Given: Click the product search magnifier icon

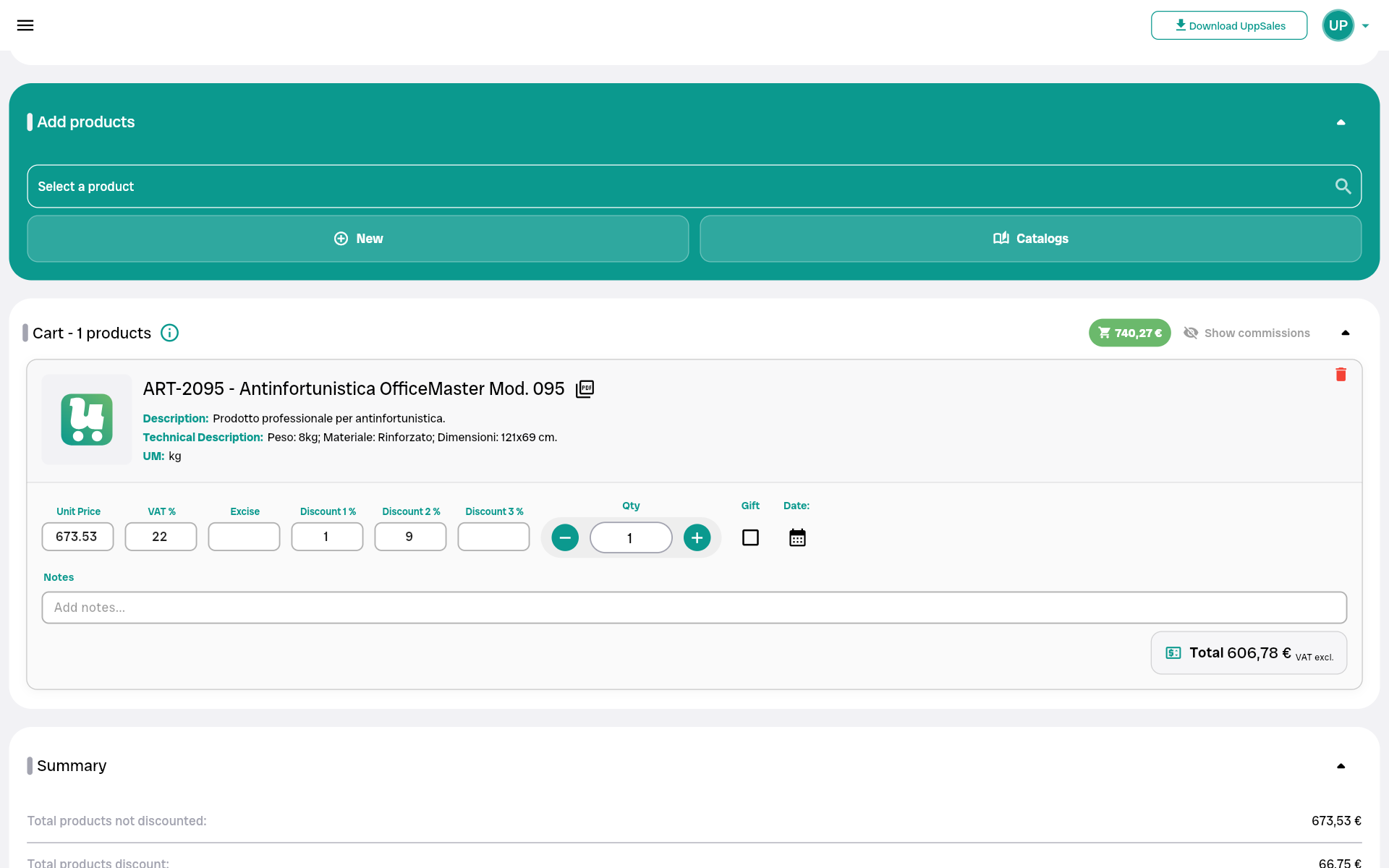Looking at the screenshot, I should (x=1343, y=187).
